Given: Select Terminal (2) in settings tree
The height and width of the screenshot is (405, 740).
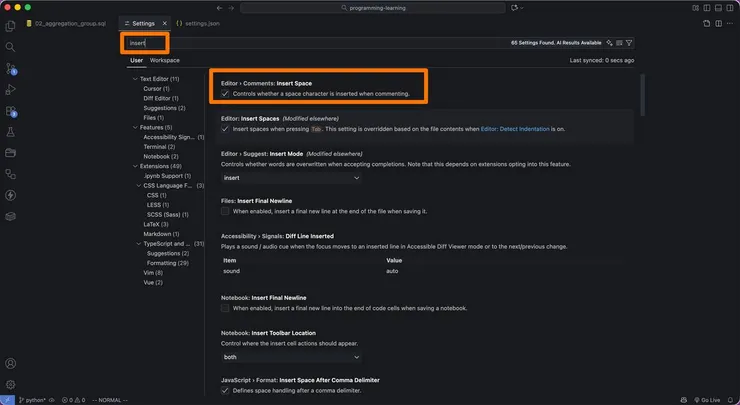Looking at the screenshot, I should (x=159, y=147).
